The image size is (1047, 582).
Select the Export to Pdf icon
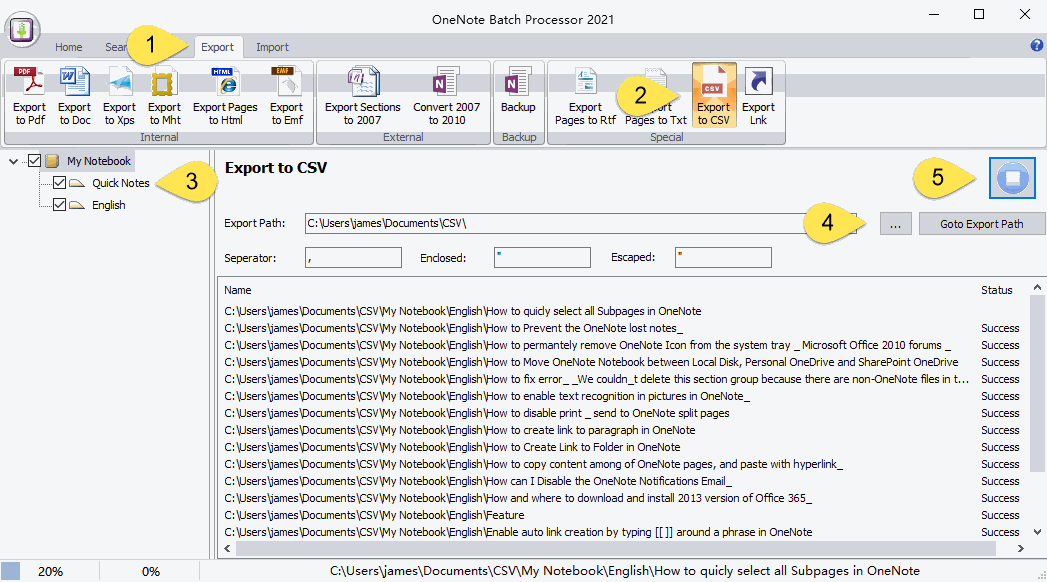[x=29, y=95]
